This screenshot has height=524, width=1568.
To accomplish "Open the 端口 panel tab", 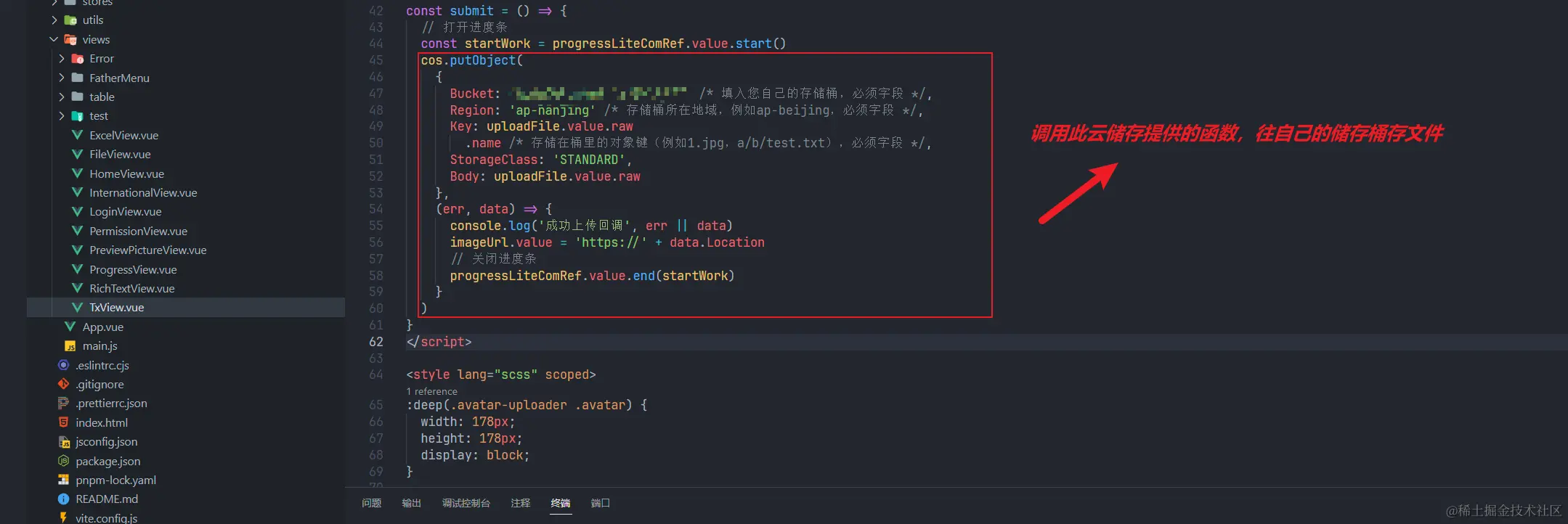I will pos(600,503).
